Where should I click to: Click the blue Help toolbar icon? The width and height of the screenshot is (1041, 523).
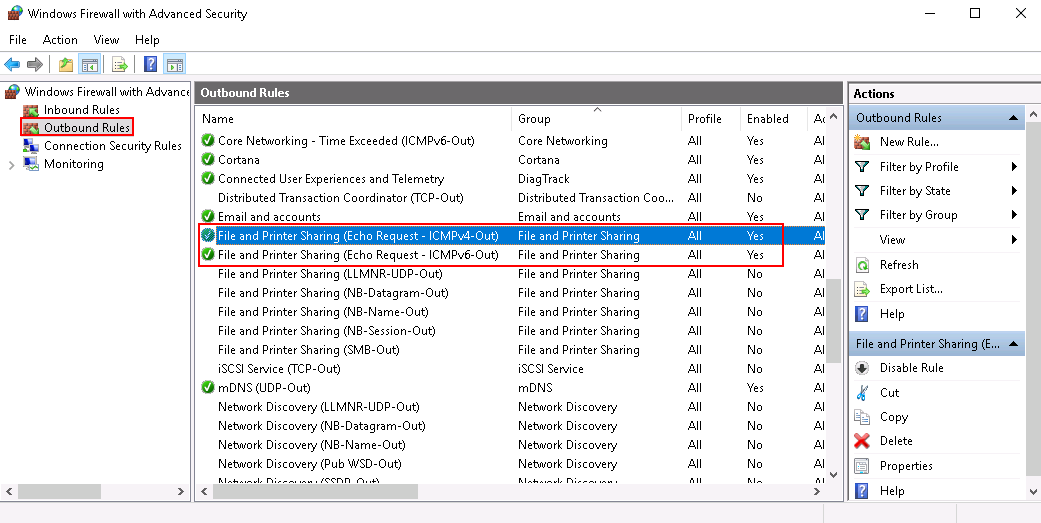(x=151, y=64)
